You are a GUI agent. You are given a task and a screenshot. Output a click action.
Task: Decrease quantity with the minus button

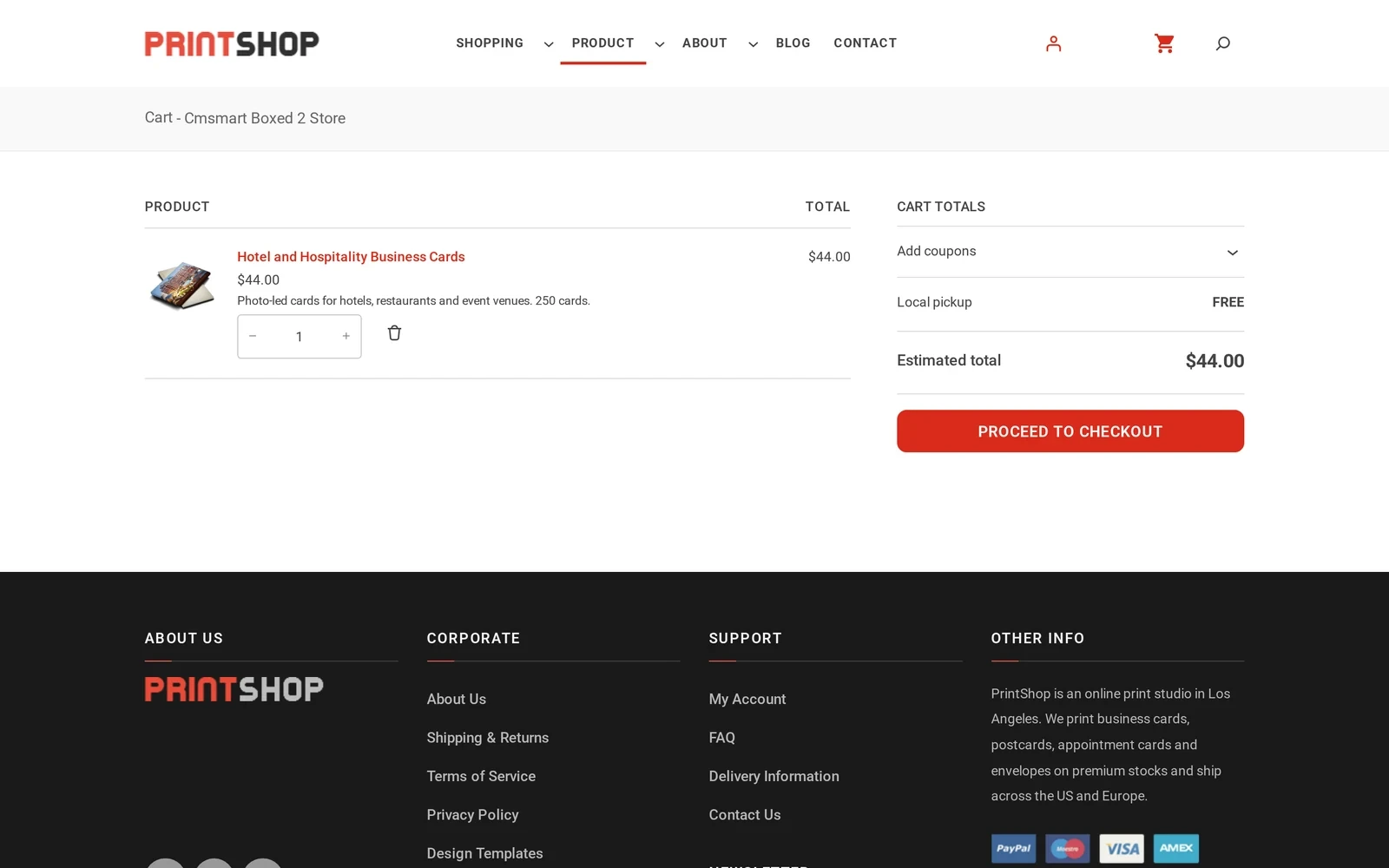[x=253, y=336]
